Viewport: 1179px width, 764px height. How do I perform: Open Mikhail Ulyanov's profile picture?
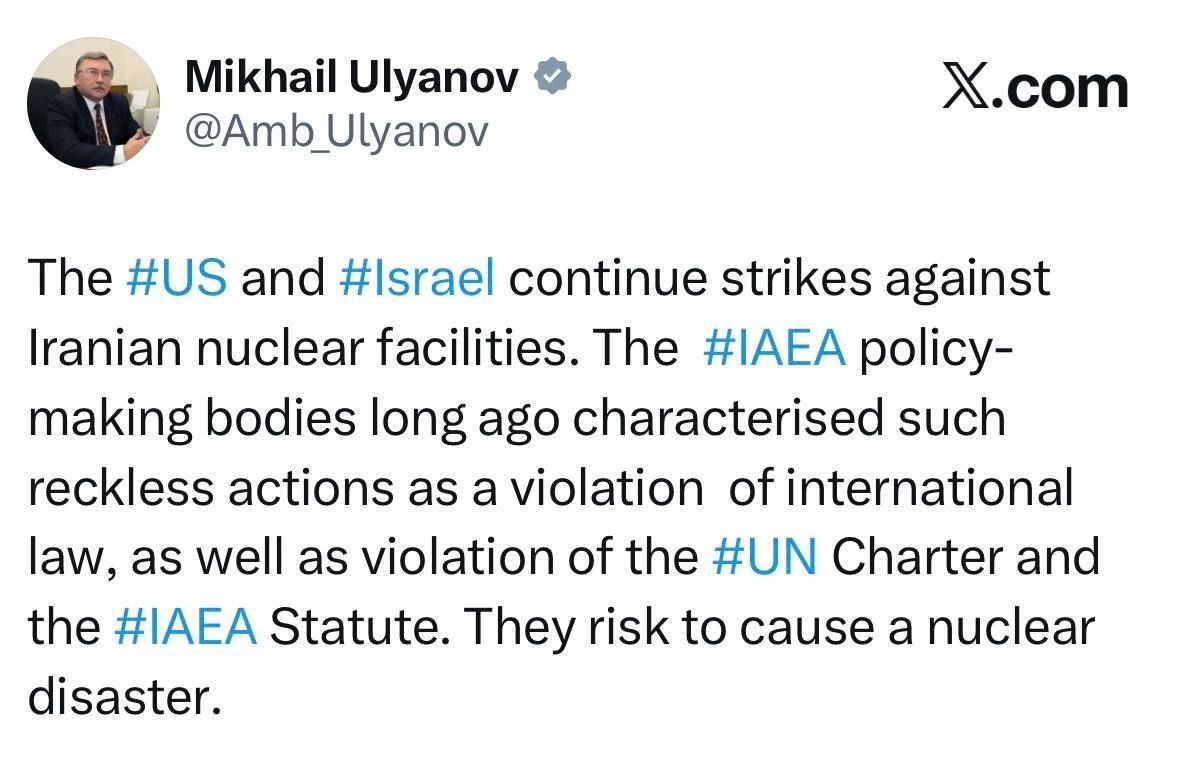tap(92, 103)
